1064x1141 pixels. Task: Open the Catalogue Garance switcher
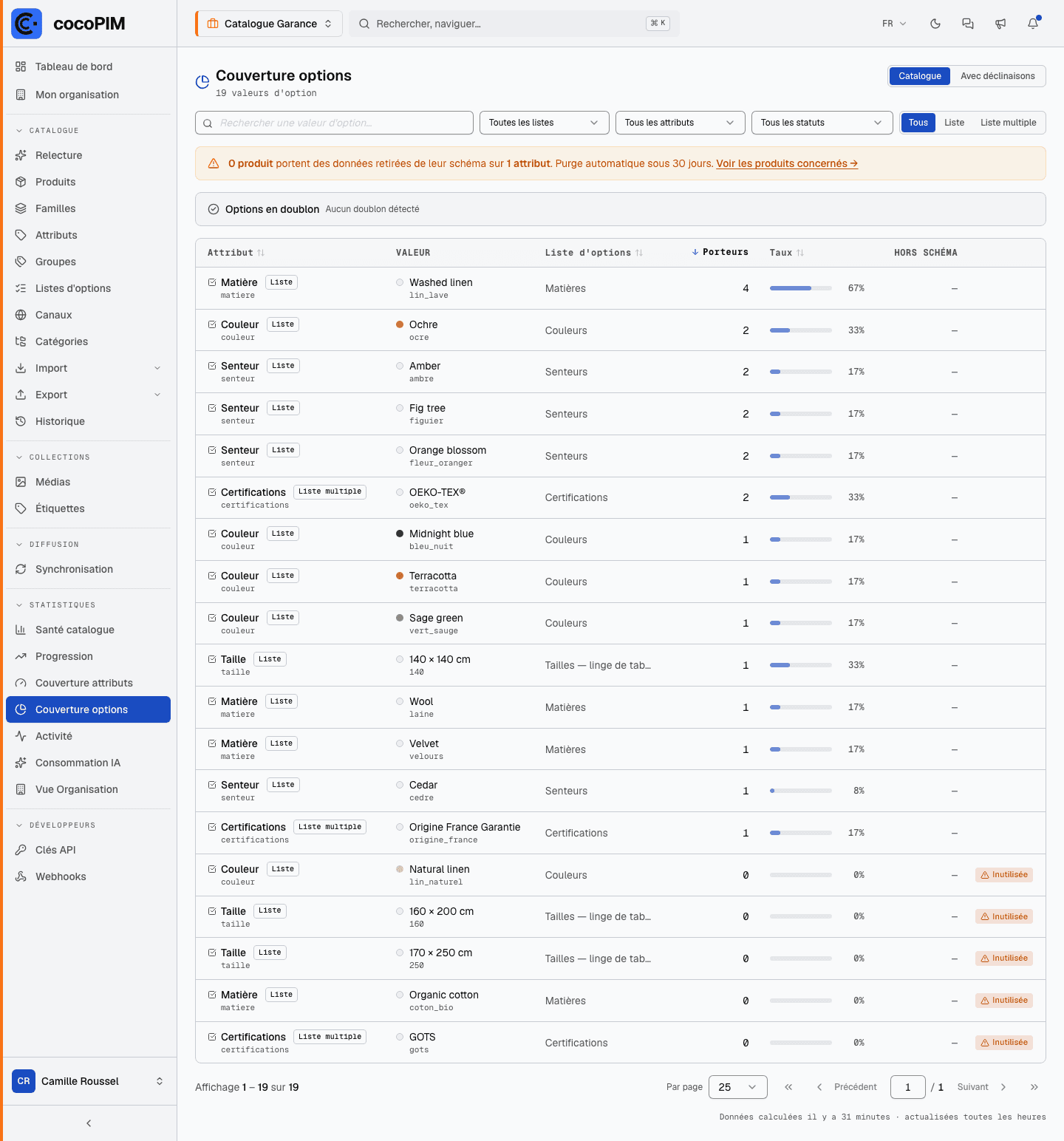point(269,24)
